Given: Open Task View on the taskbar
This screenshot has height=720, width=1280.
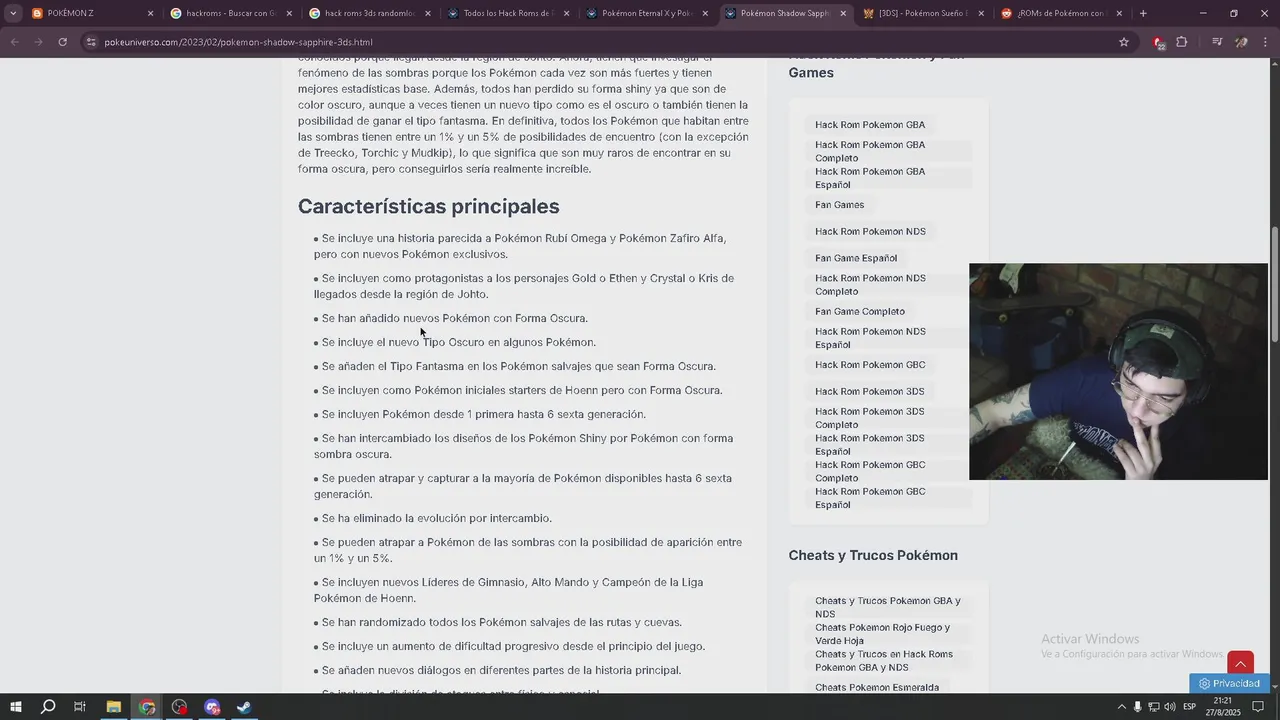Looking at the screenshot, I should point(80,707).
